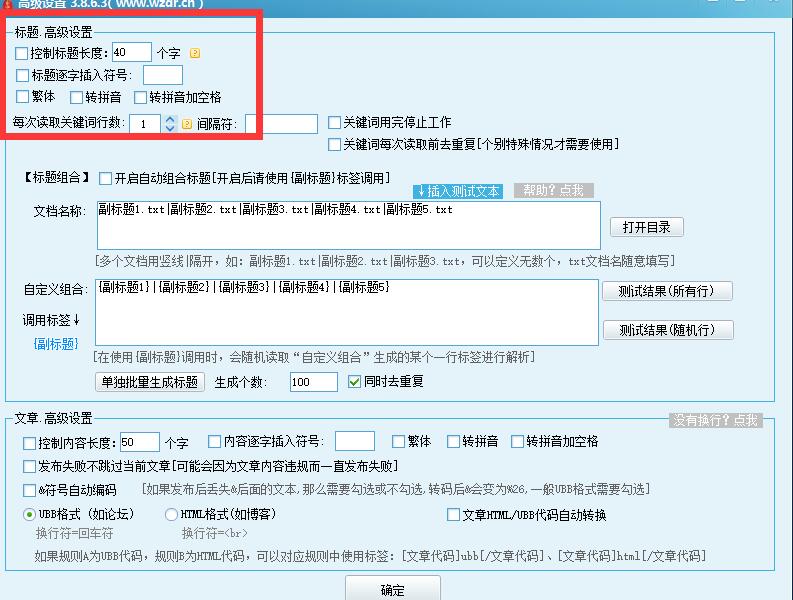
Task: Enable 关键词用完停止工作 checkbox
Action: pyautogui.click(x=335, y=123)
